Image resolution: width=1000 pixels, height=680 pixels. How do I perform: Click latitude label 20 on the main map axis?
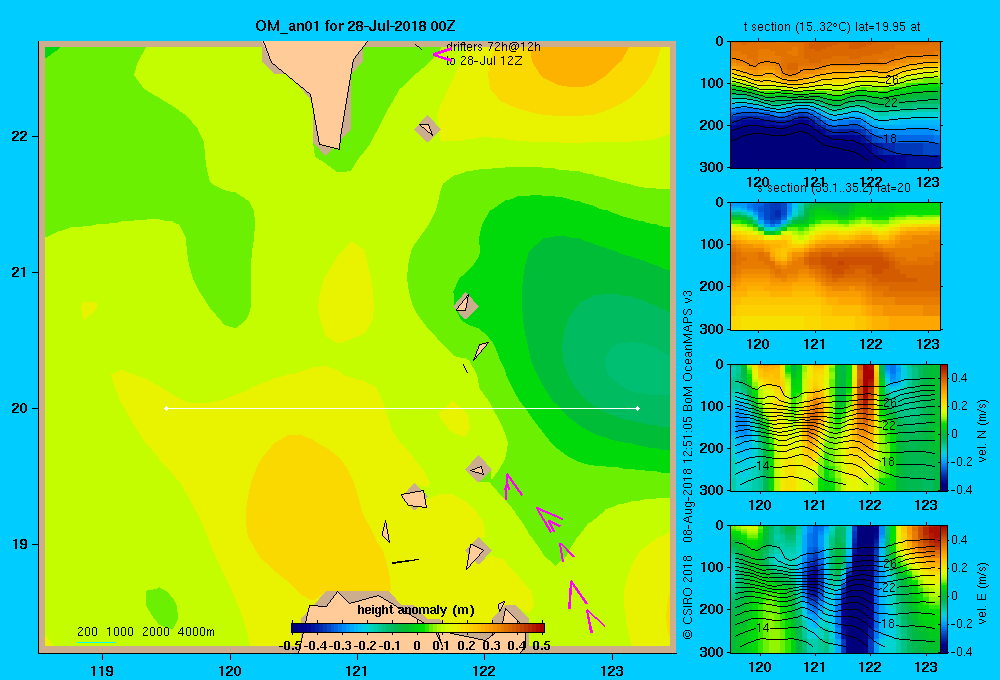point(19,408)
